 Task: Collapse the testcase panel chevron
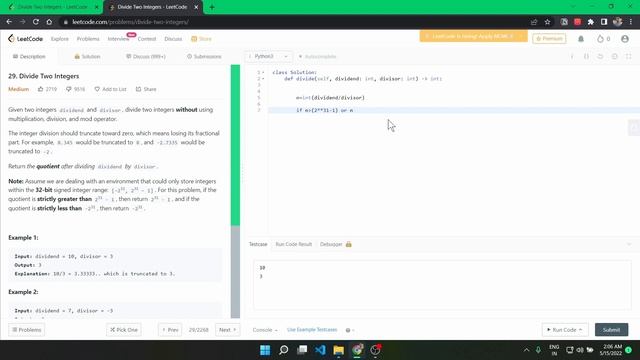pos(629,244)
